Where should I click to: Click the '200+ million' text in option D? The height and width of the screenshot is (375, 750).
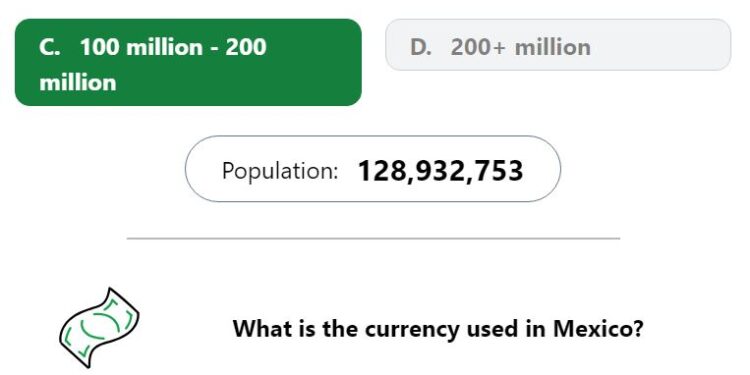click(x=520, y=47)
